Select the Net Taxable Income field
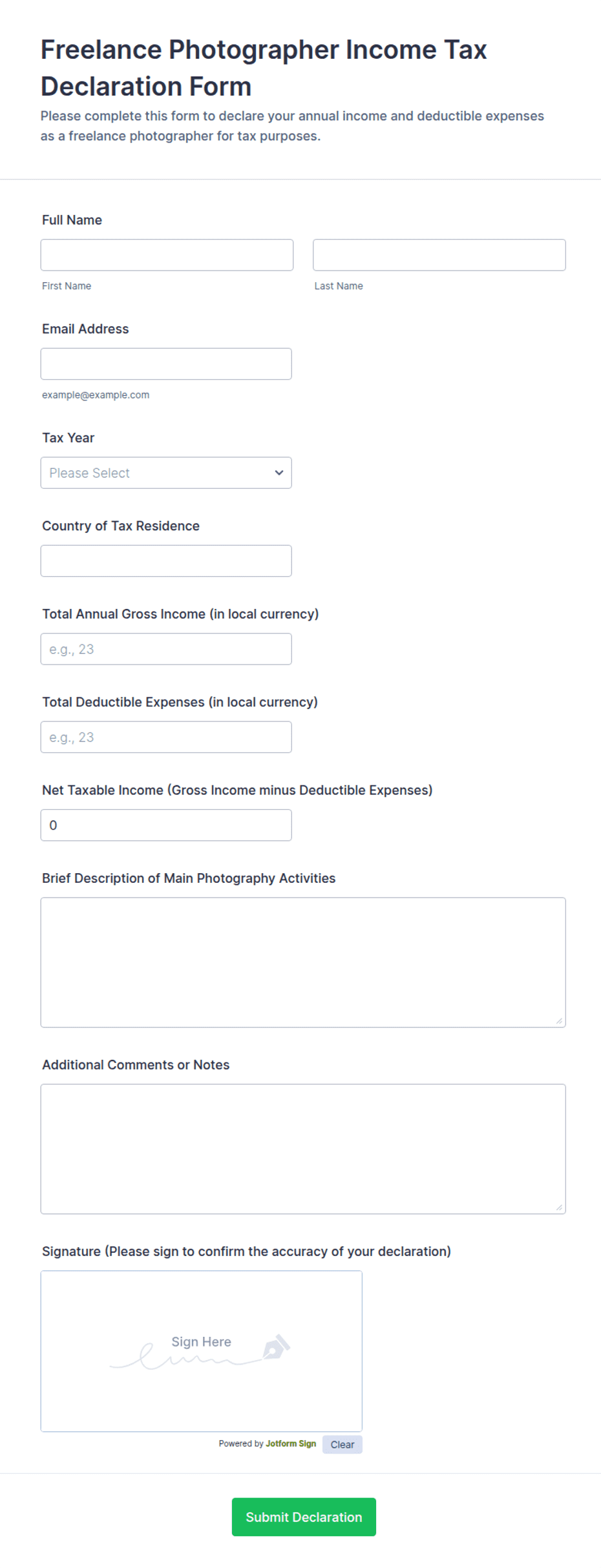This screenshot has height=1568, width=601. coord(166,825)
